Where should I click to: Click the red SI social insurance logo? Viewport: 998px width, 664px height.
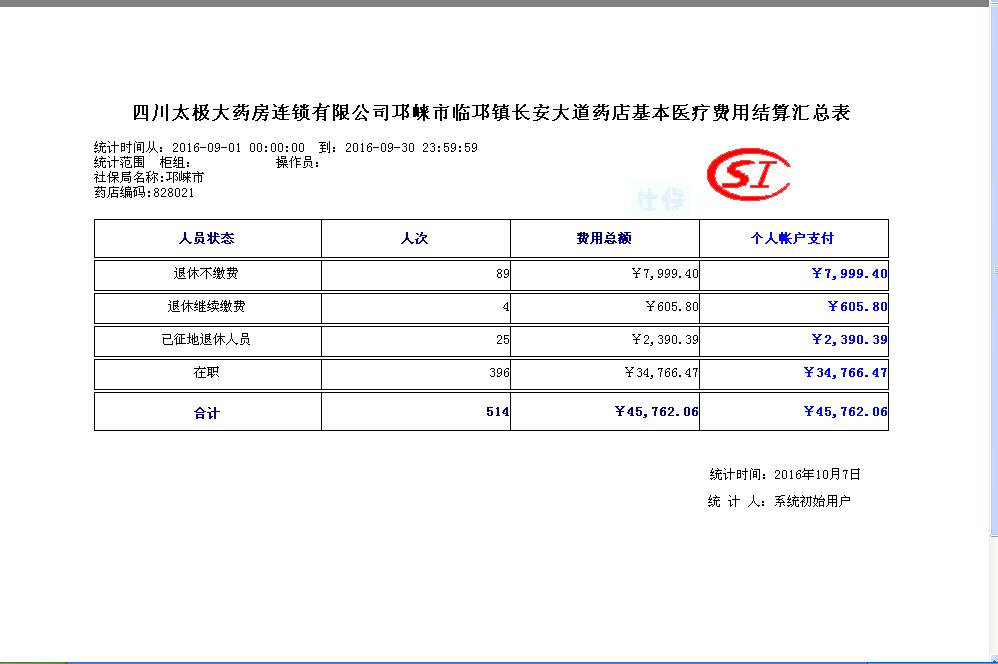748,174
